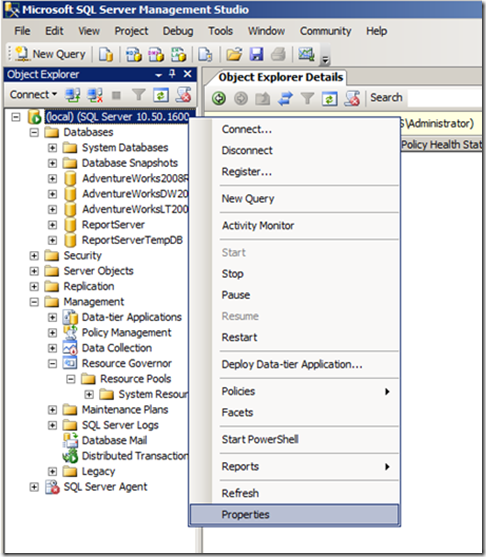Choose Refresh in the context menu
This screenshot has height=557, width=486.
(x=294, y=493)
